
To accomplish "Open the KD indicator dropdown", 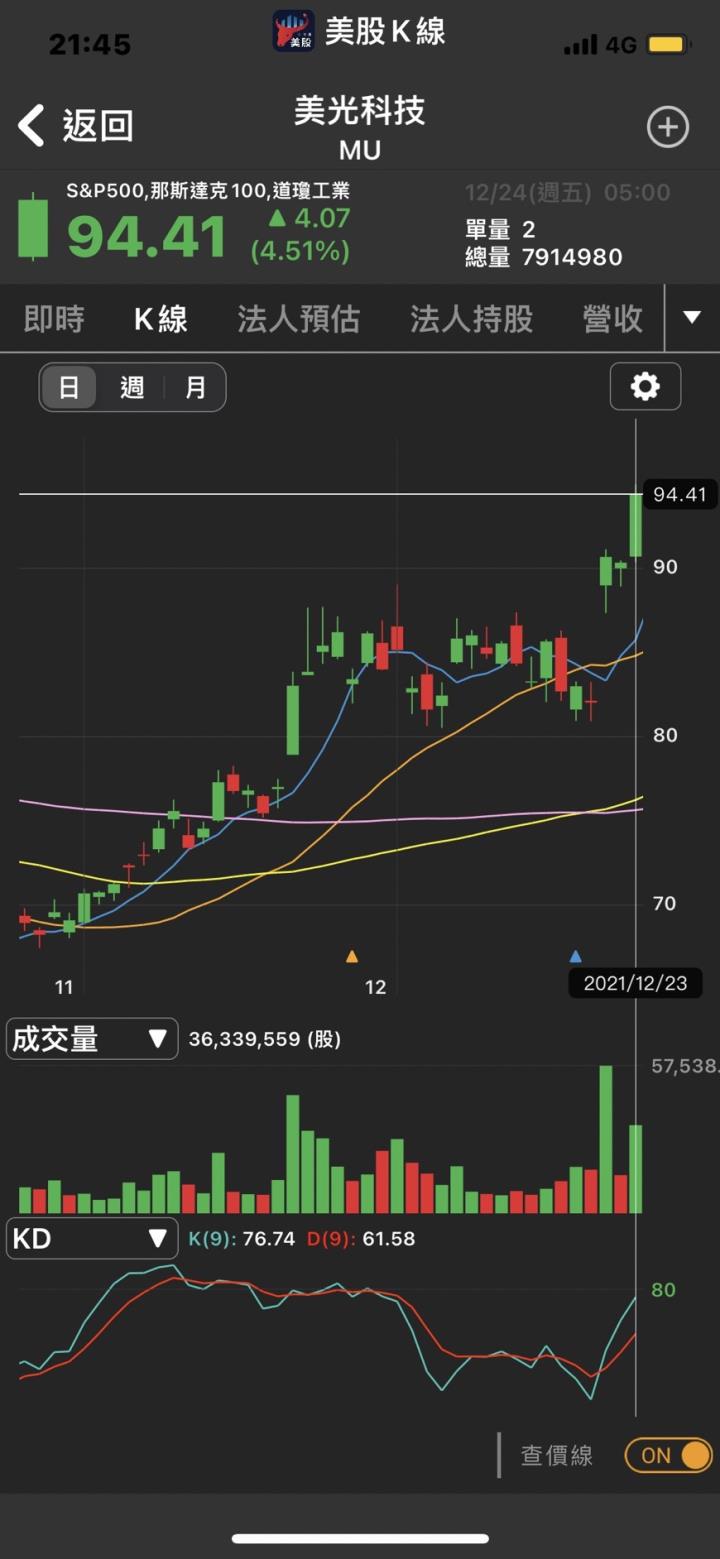I will click(92, 1239).
